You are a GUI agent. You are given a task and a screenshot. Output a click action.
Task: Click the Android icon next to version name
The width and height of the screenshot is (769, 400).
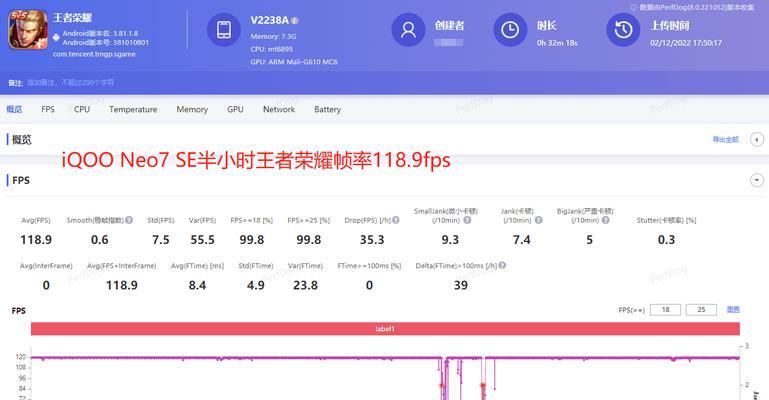(56, 38)
